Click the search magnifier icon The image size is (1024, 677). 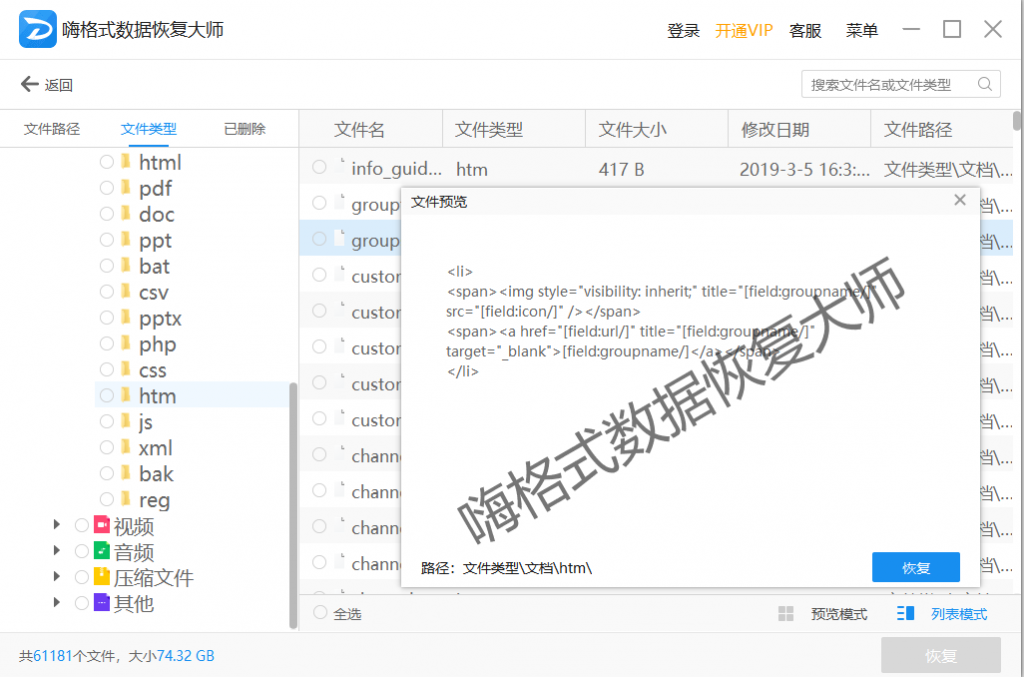pos(985,84)
